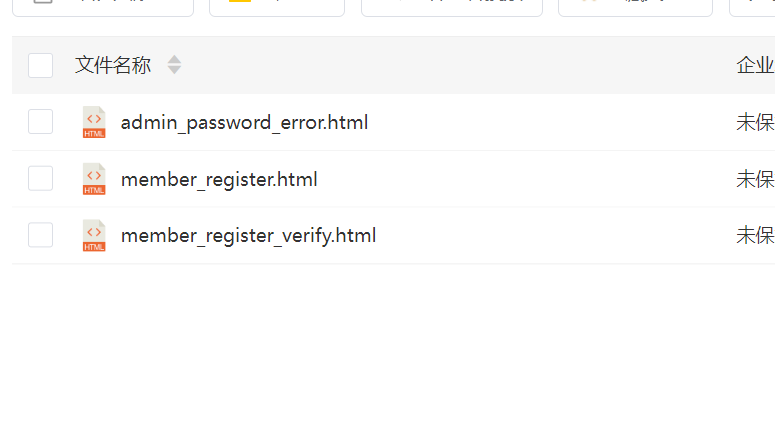Click the third toolbar button above file list
This screenshot has width=775, height=440.
point(452,7)
